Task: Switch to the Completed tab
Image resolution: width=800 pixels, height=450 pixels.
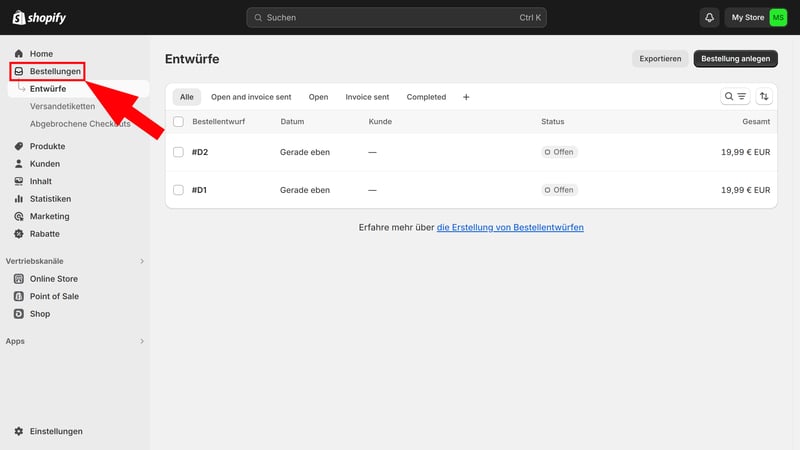Action: 426,97
